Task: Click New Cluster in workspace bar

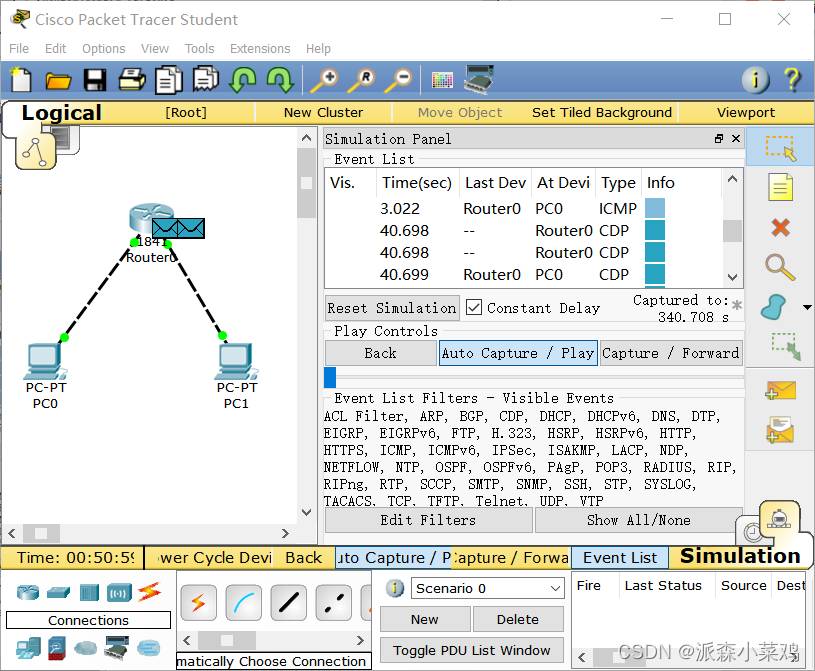Action: (x=323, y=112)
